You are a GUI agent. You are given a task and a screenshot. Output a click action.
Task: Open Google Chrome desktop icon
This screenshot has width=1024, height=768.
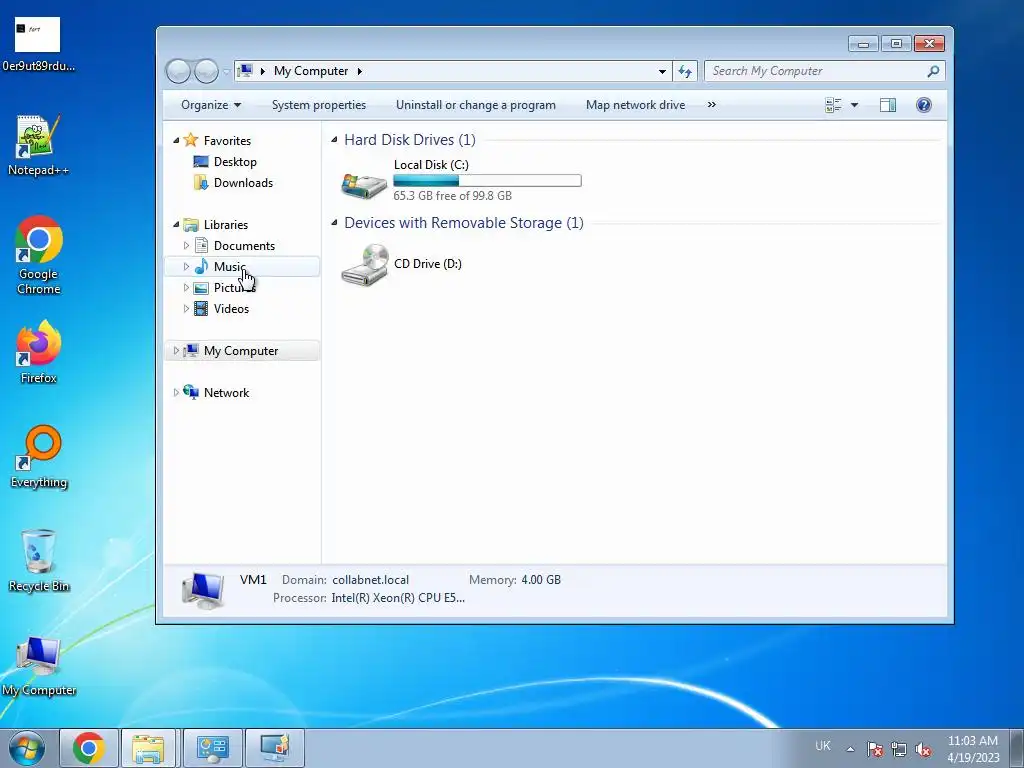pyautogui.click(x=39, y=255)
